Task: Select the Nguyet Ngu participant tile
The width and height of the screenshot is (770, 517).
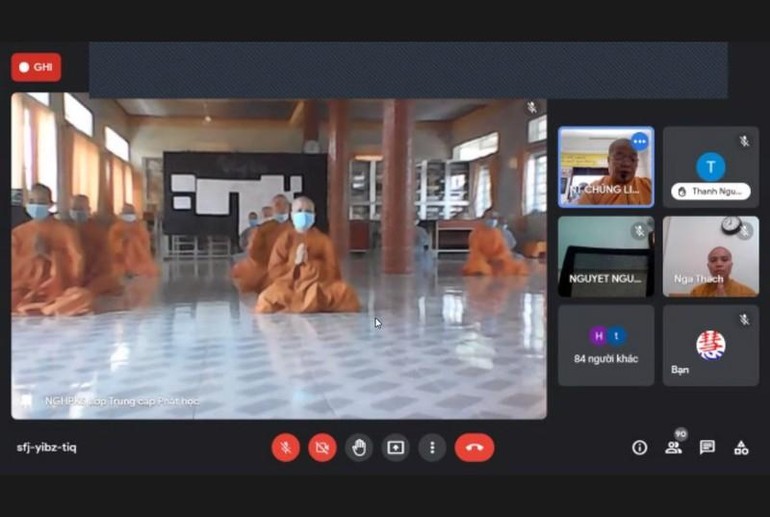Action: [x=606, y=256]
